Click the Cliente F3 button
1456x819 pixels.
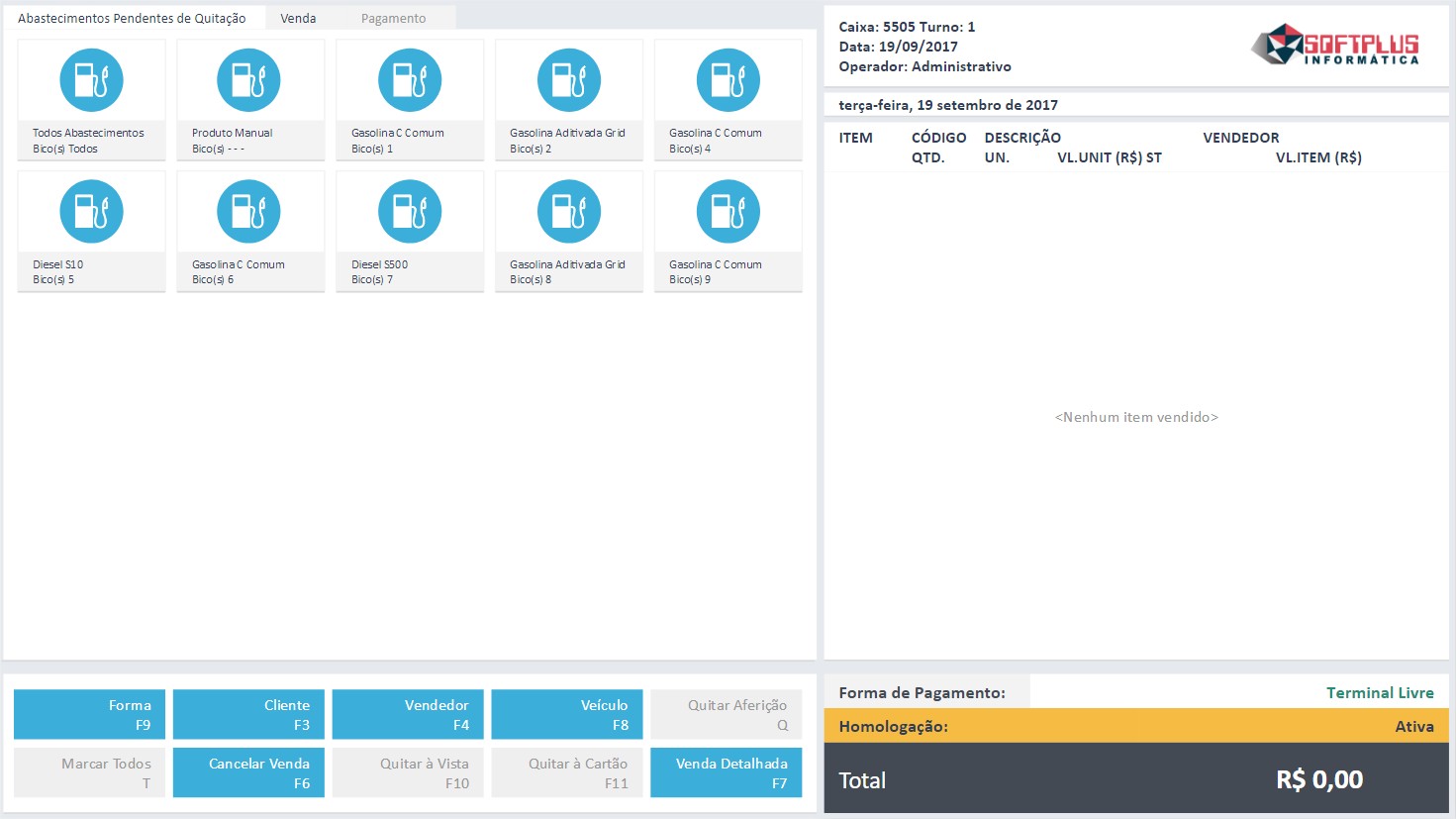click(248, 714)
